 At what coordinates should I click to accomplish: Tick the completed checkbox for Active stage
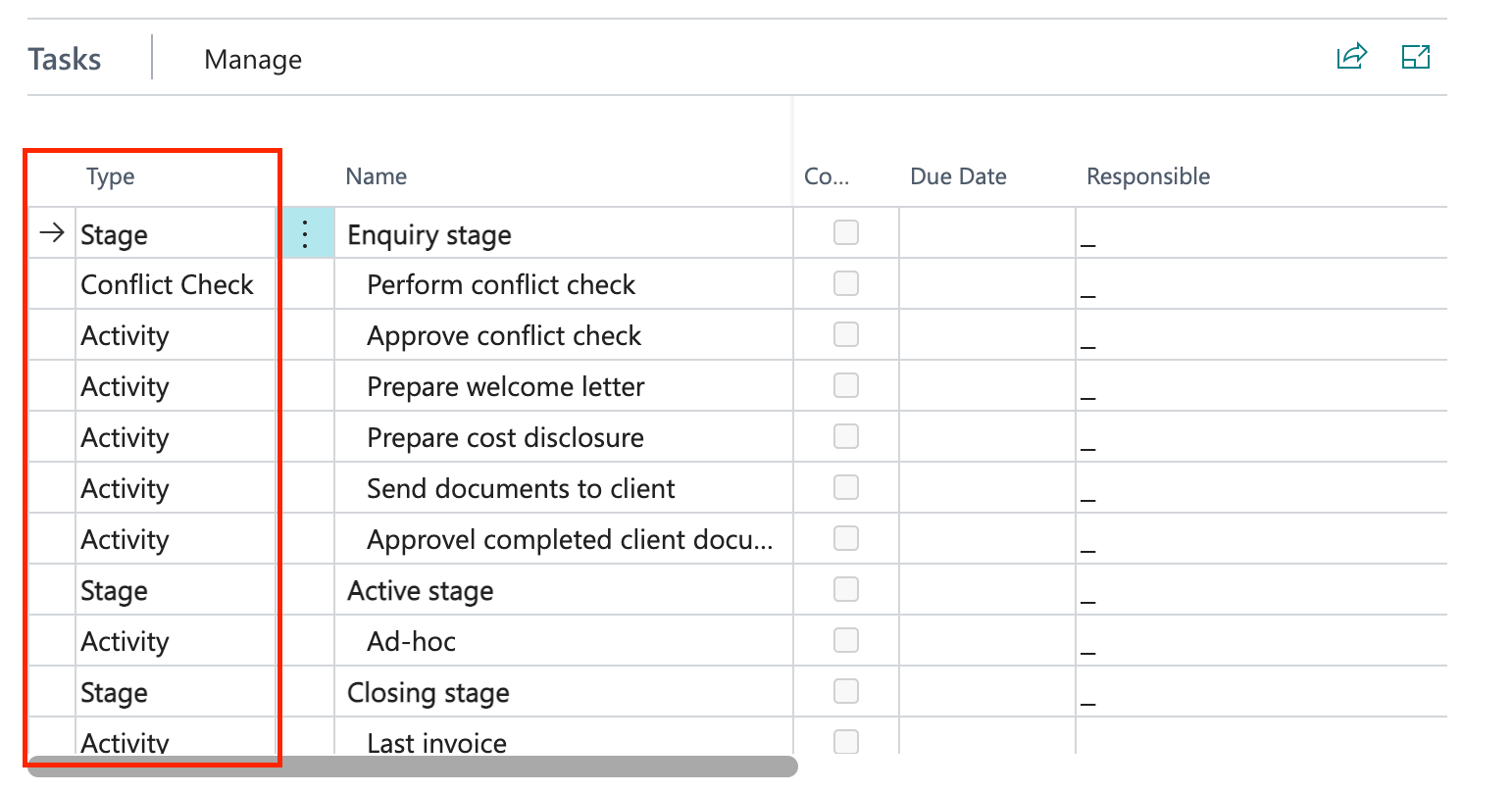(846, 589)
